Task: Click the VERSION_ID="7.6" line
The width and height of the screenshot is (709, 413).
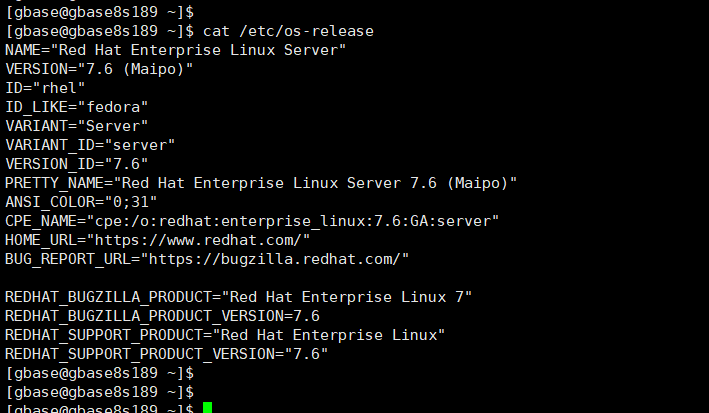Action: click(x=76, y=164)
